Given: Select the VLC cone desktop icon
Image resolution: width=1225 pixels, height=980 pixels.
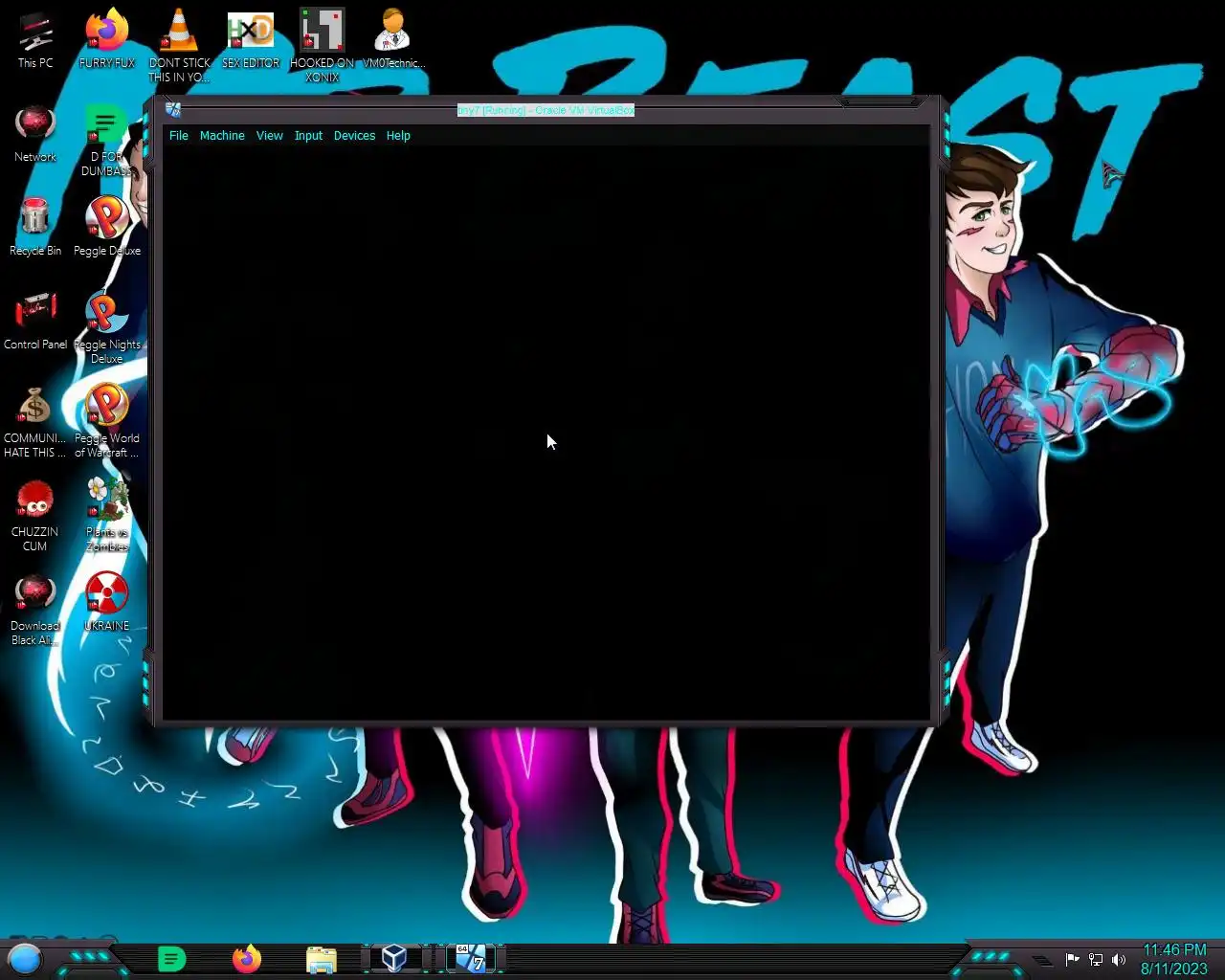Looking at the screenshot, I should (179, 46).
